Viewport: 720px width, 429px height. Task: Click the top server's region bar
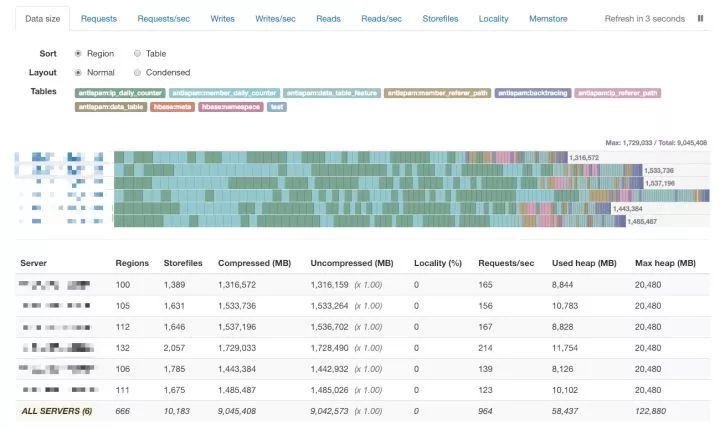pos(340,157)
